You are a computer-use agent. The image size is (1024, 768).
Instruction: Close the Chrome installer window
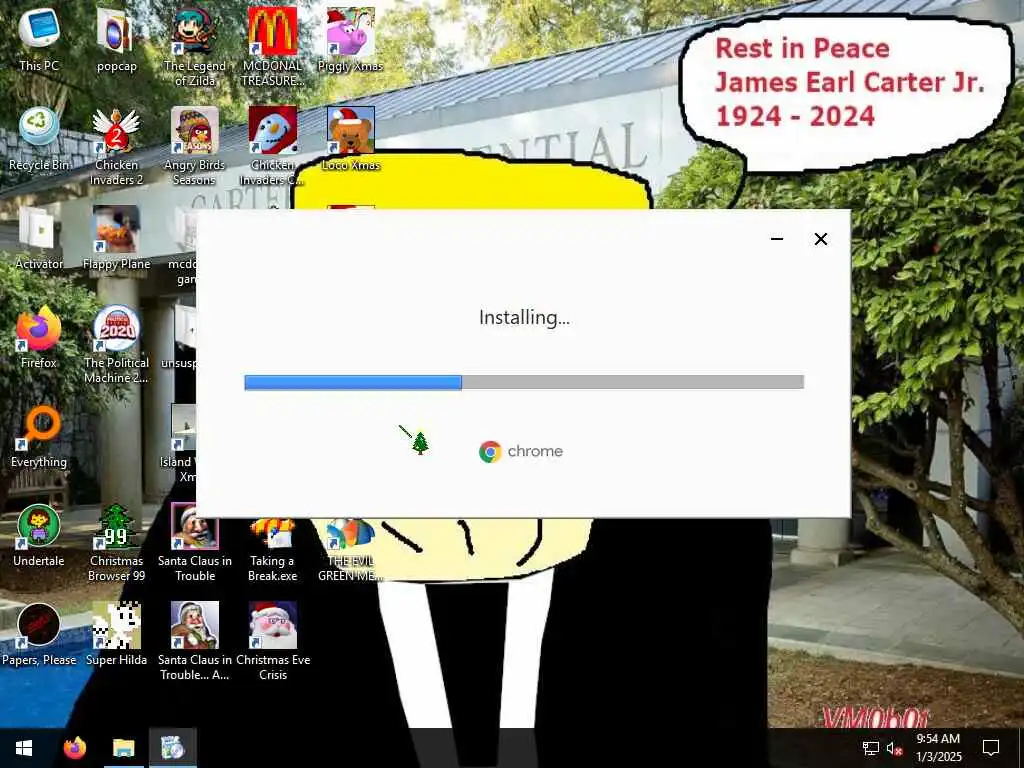pyautogui.click(x=821, y=239)
